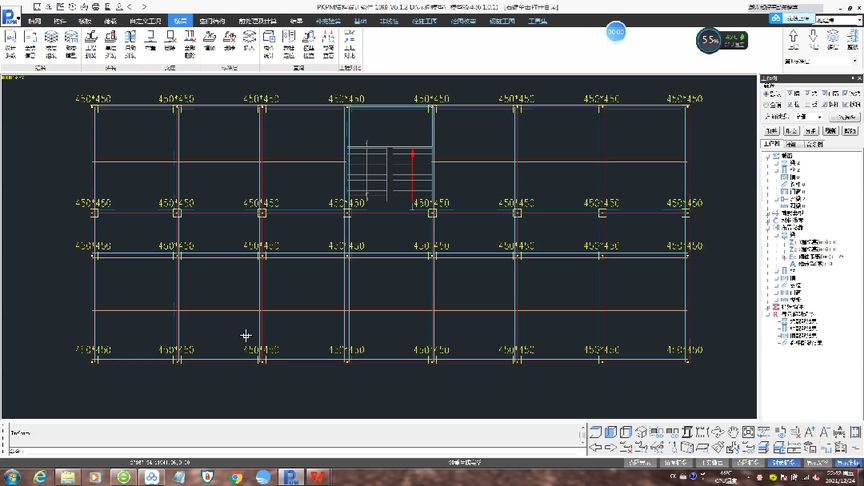Click the shrink text A- icon
Screen dimensions: 864x486
[x=824, y=432]
